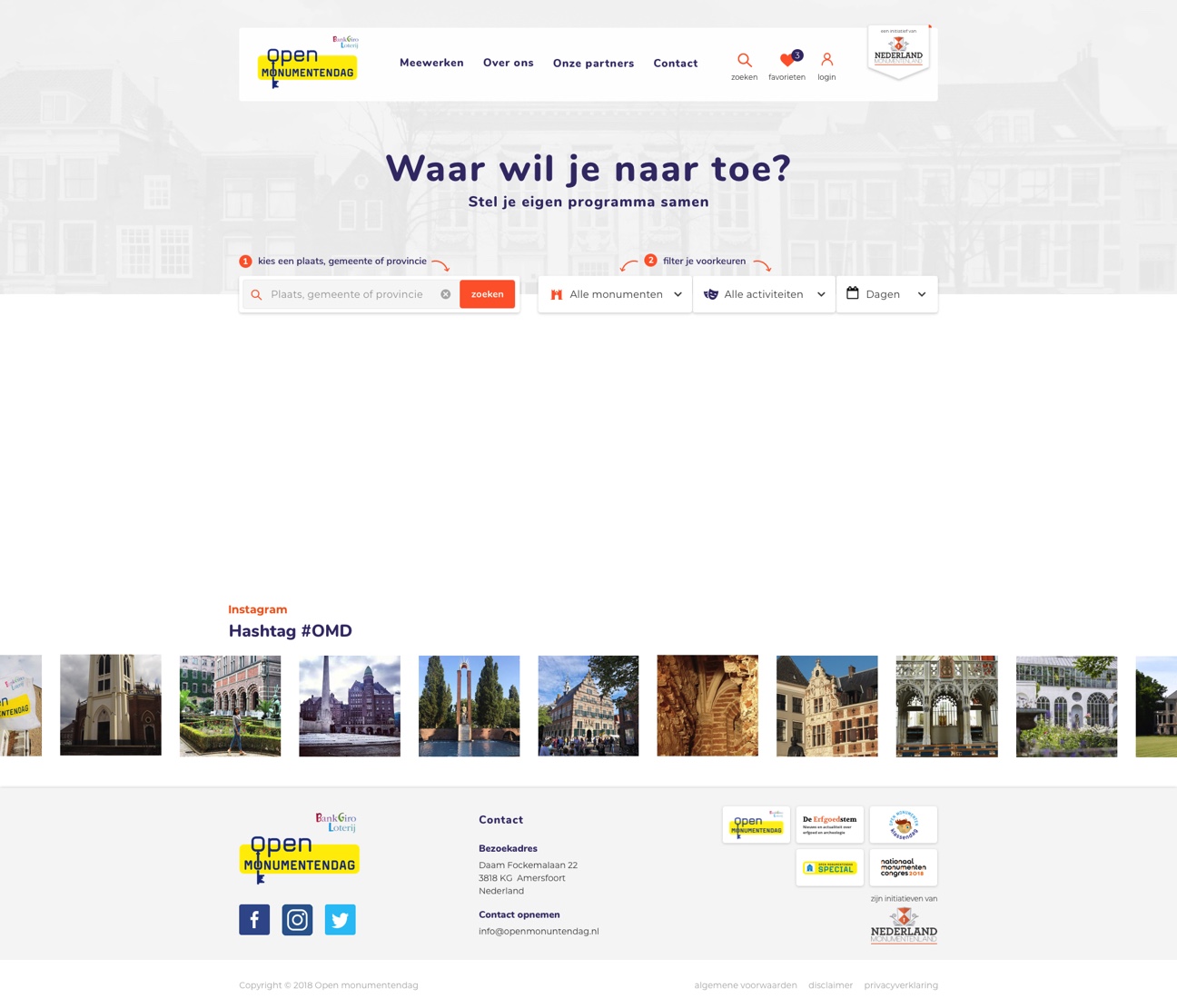Open the nationaal monumenten congres logo tile
The image size is (1177, 1008).
(x=904, y=868)
